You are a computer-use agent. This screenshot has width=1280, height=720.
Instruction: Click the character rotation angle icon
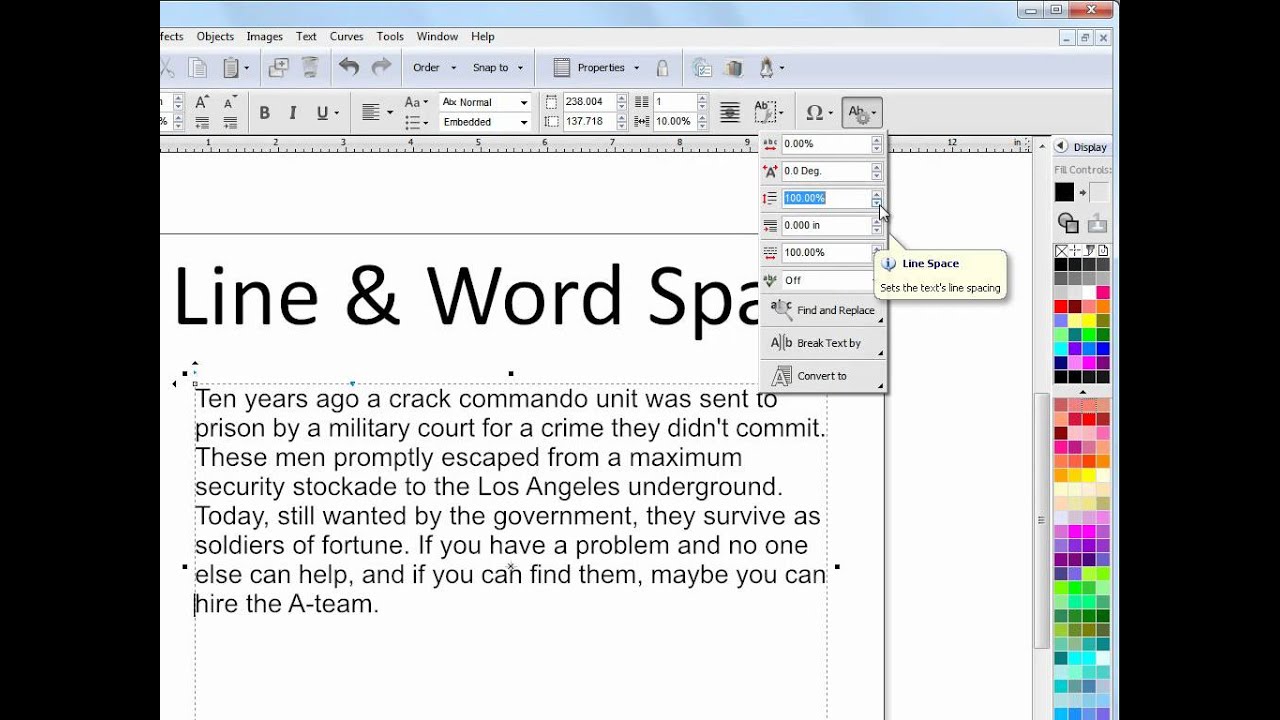pos(770,171)
